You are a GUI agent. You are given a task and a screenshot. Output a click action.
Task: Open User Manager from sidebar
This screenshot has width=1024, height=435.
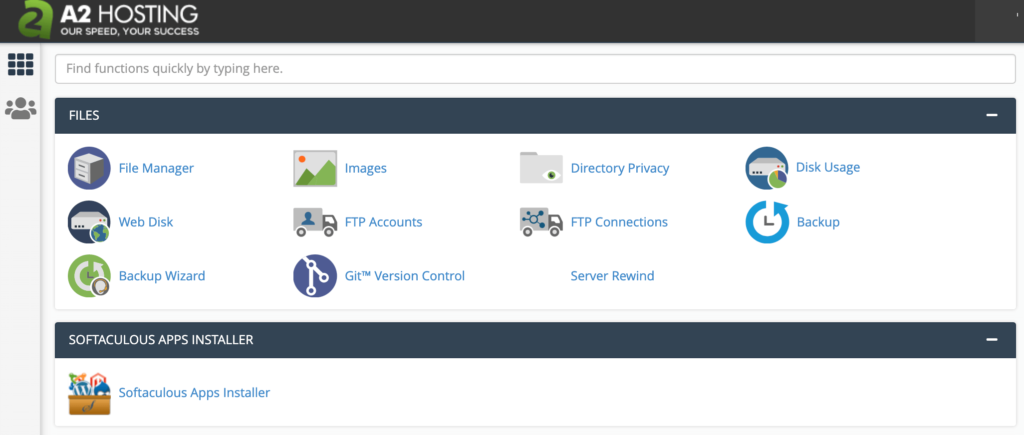click(20, 108)
